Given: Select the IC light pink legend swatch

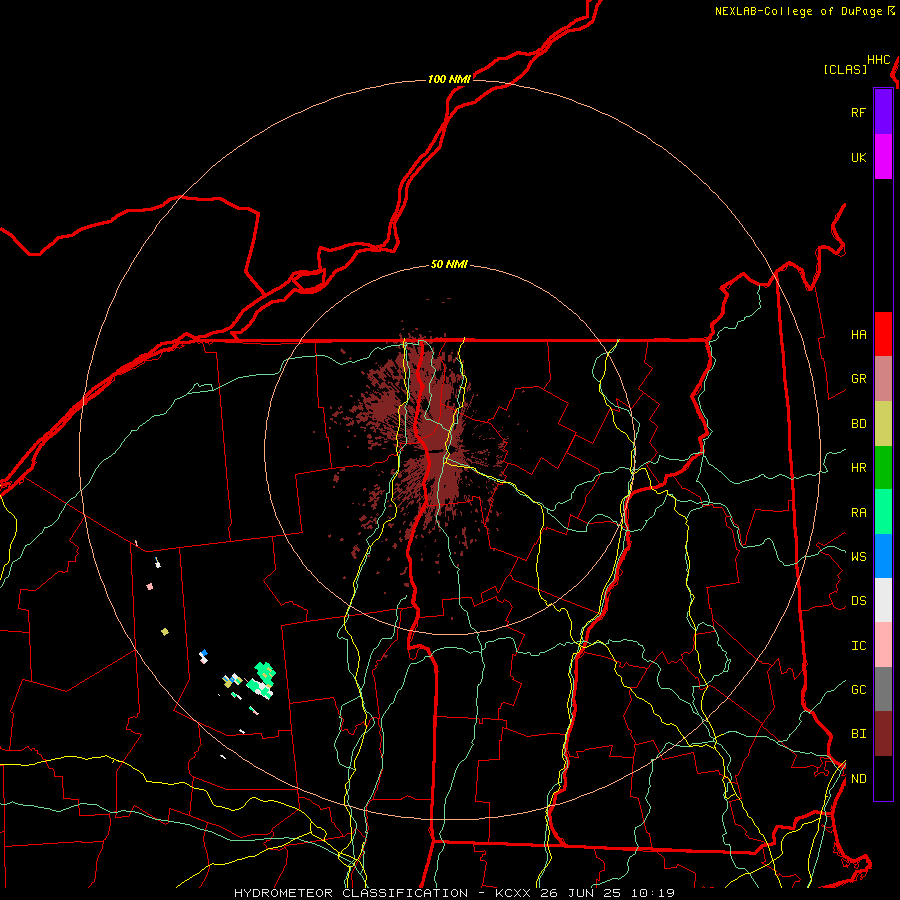Looking at the screenshot, I should [x=883, y=645].
